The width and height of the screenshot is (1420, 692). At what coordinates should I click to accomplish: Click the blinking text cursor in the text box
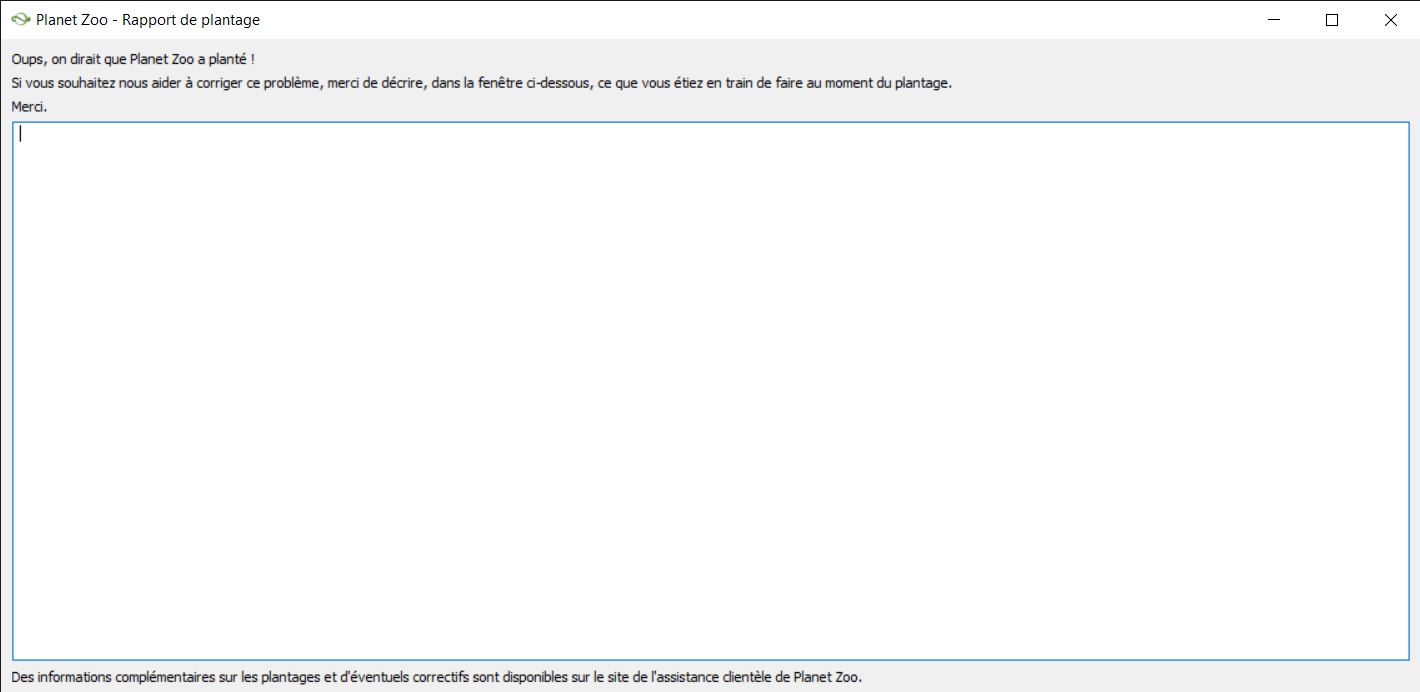tap(20, 134)
